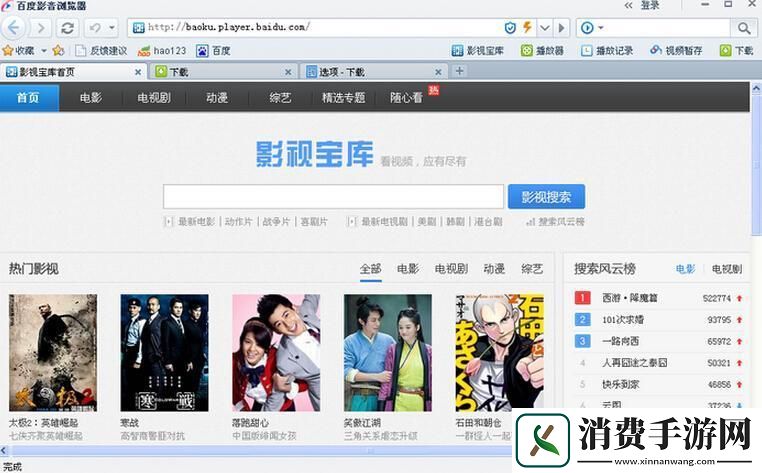Open 影视宝库 toolbar shortcut
This screenshot has height=473, width=762.
[x=478, y=51]
